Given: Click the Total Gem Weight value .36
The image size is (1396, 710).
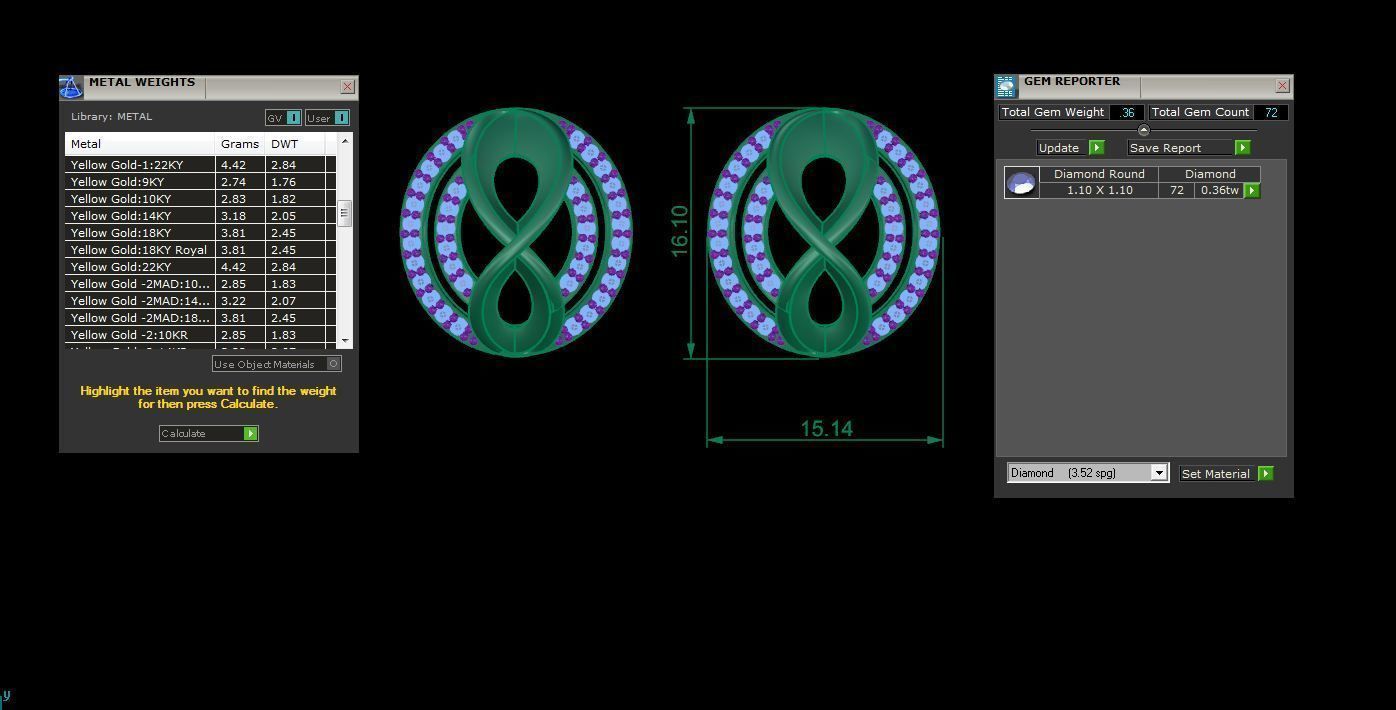Looking at the screenshot, I should pos(1127,113).
